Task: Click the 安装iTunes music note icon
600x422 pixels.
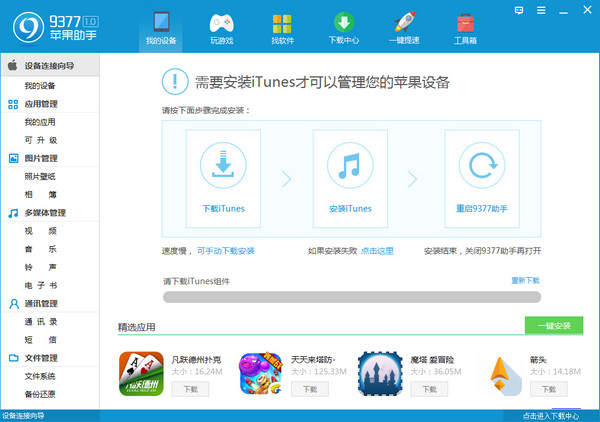Action: 349,163
